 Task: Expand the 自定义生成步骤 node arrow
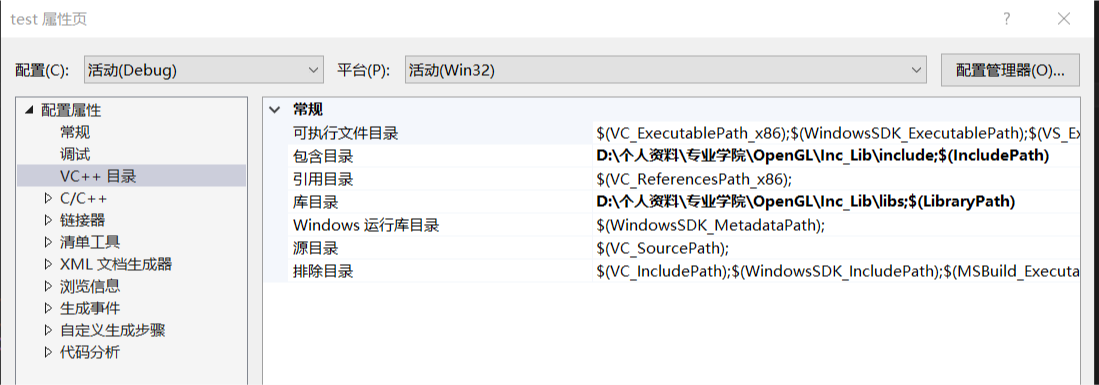click(48, 330)
